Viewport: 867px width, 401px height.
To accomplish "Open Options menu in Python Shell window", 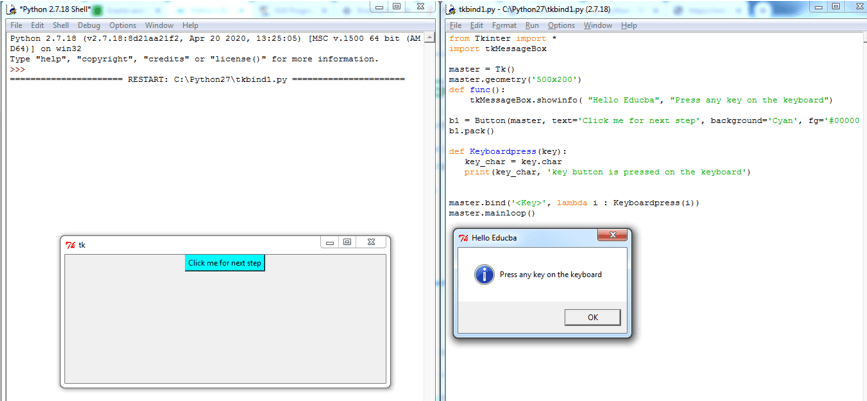I will pyautogui.click(x=123, y=25).
